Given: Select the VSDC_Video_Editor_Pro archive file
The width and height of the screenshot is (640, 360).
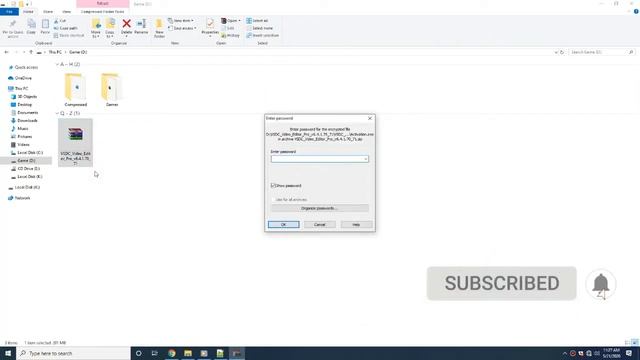Looking at the screenshot, I should 76,143.
